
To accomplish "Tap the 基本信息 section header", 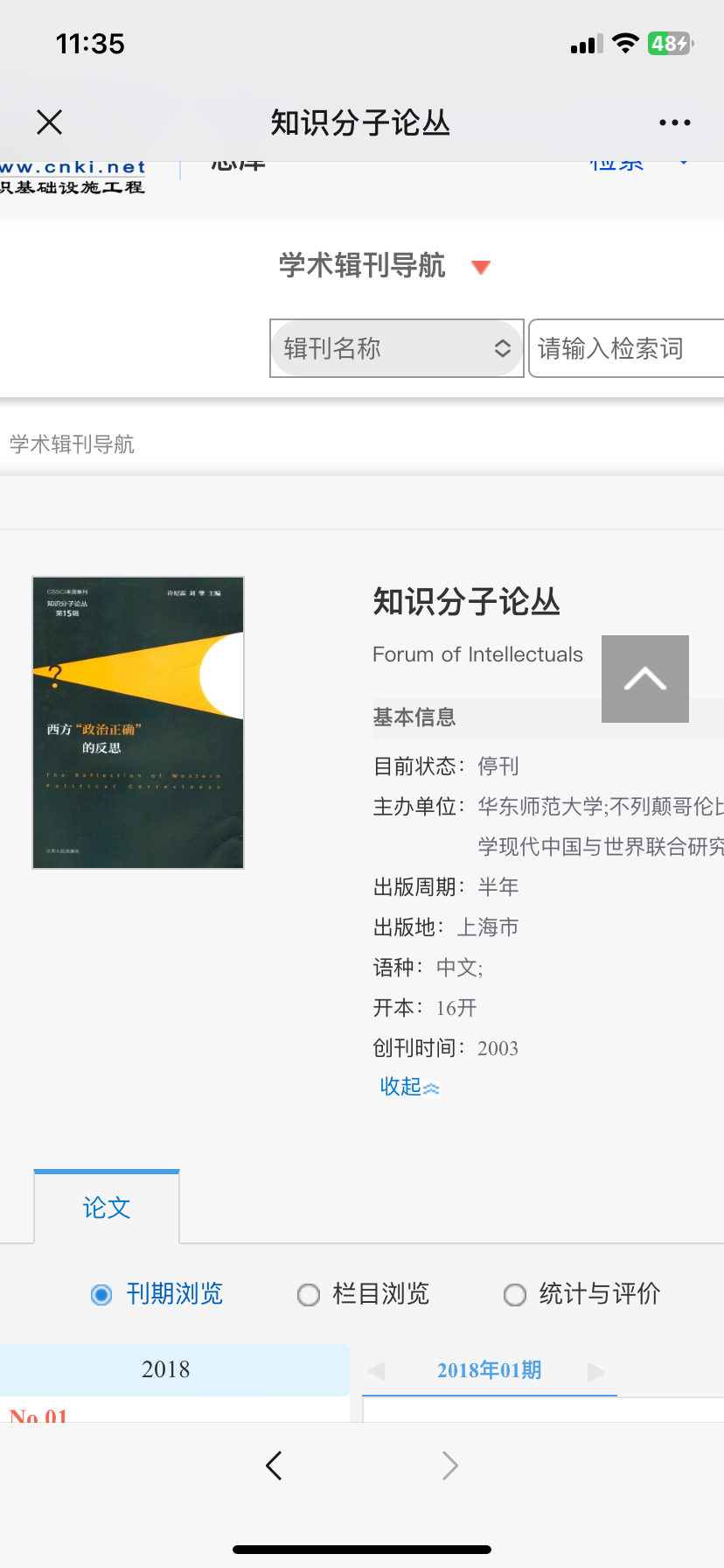I will [x=414, y=717].
